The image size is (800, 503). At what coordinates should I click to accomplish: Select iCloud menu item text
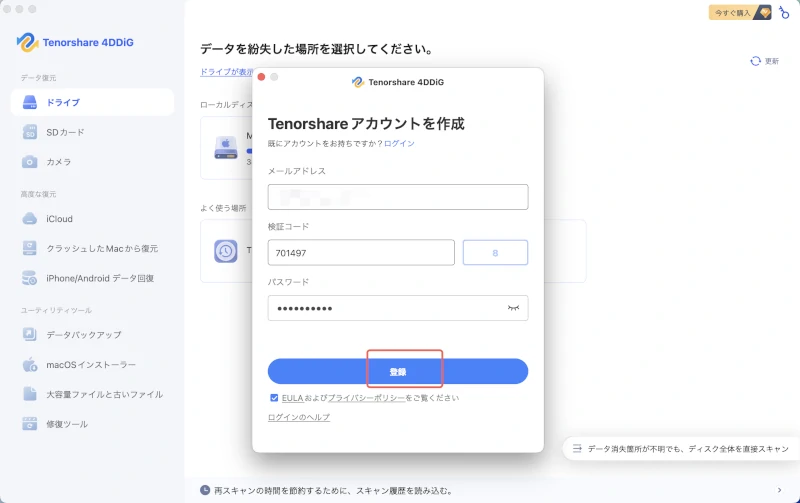pyautogui.click(x=59, y=219)
